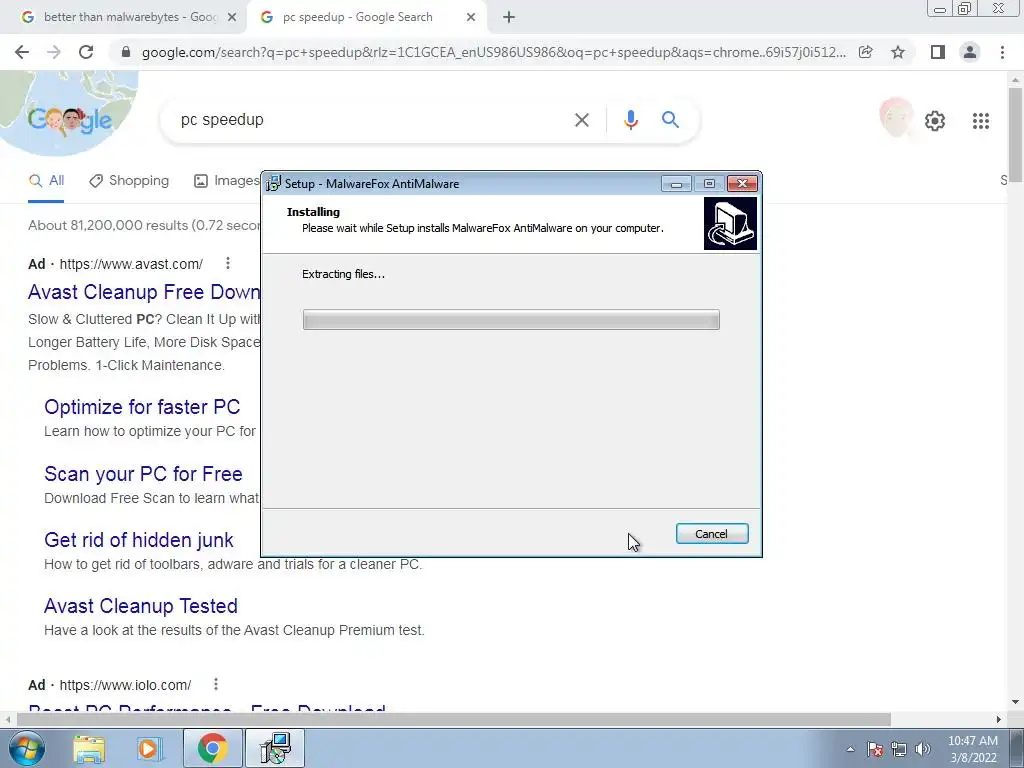Open network tray icon

click(899, 749)
